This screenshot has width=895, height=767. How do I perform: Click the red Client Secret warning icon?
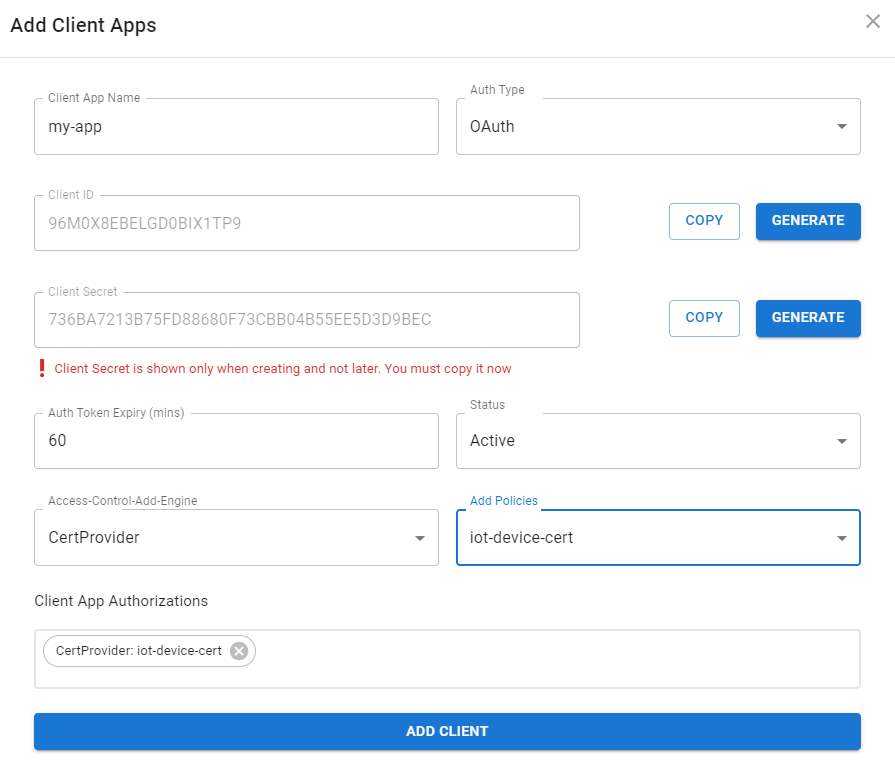pyautogui.click(x=40, y=367)
